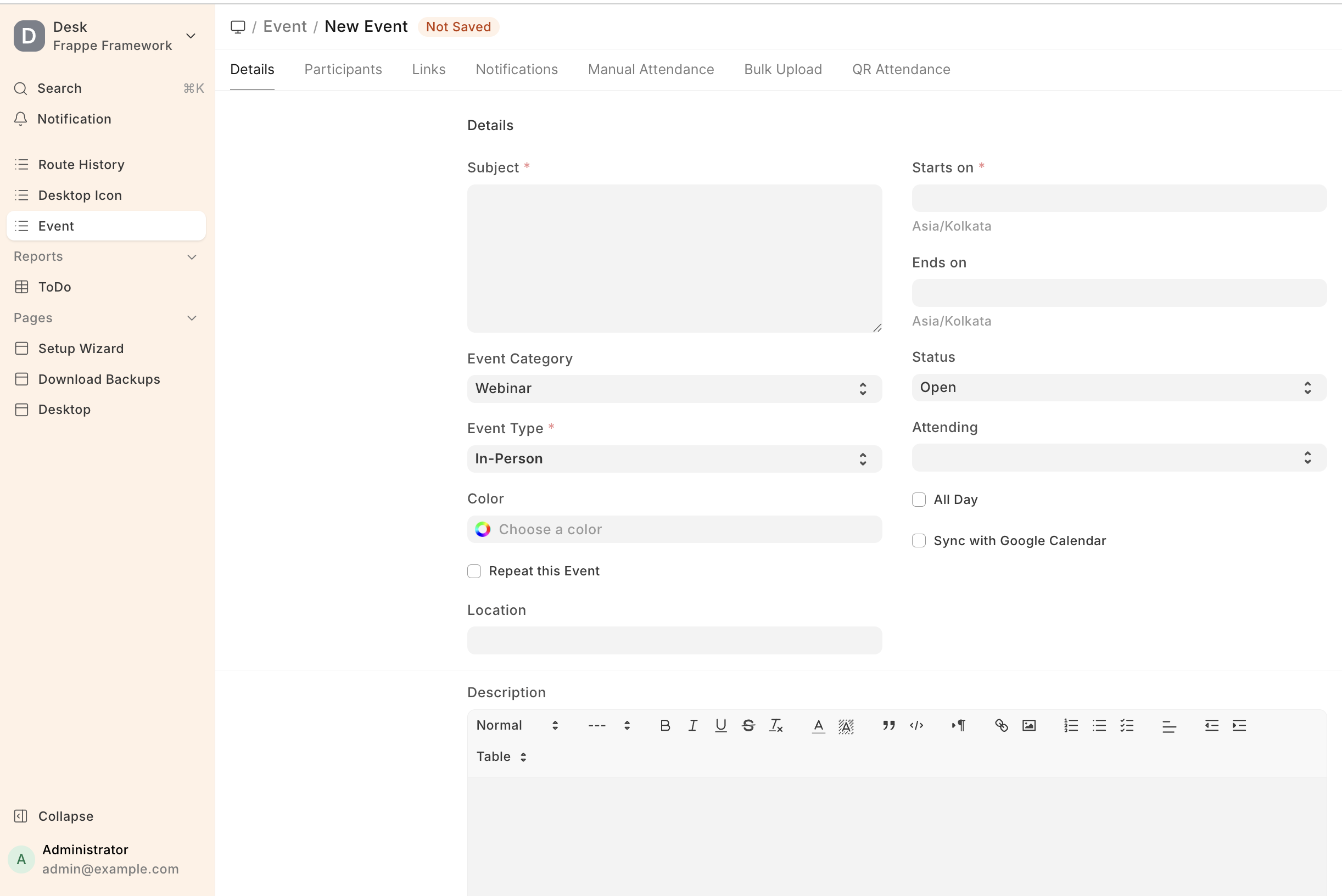
Task: Click the Italic formatting icon
Action: pos(693,725)
